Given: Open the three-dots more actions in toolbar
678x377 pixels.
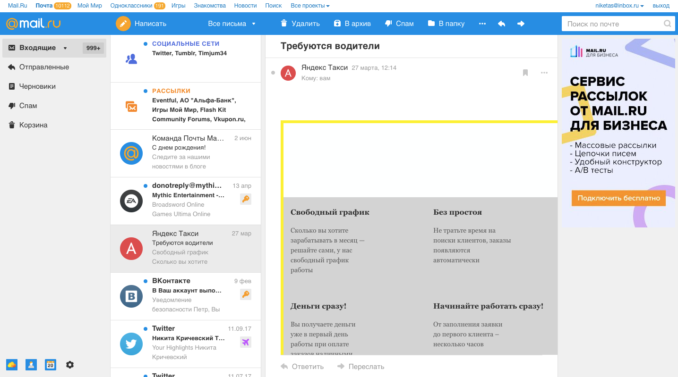Looking at the screenshot, I should pyautogui.click(x=482, y=24).
